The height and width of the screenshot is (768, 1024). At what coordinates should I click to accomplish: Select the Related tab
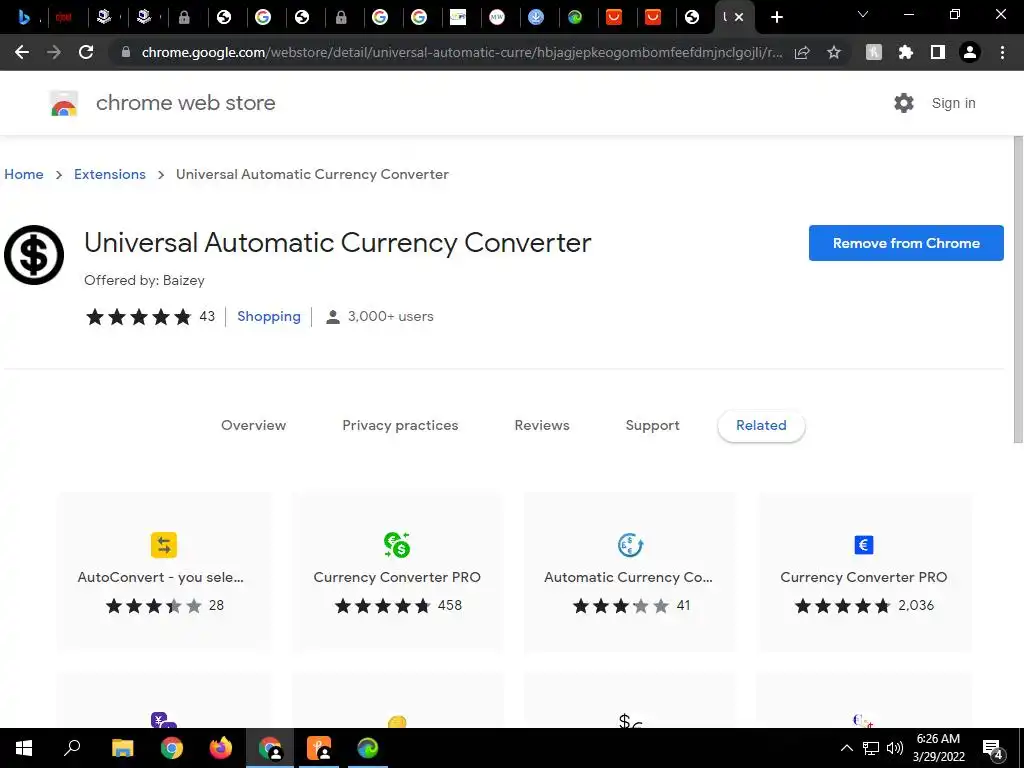point(761,425)
